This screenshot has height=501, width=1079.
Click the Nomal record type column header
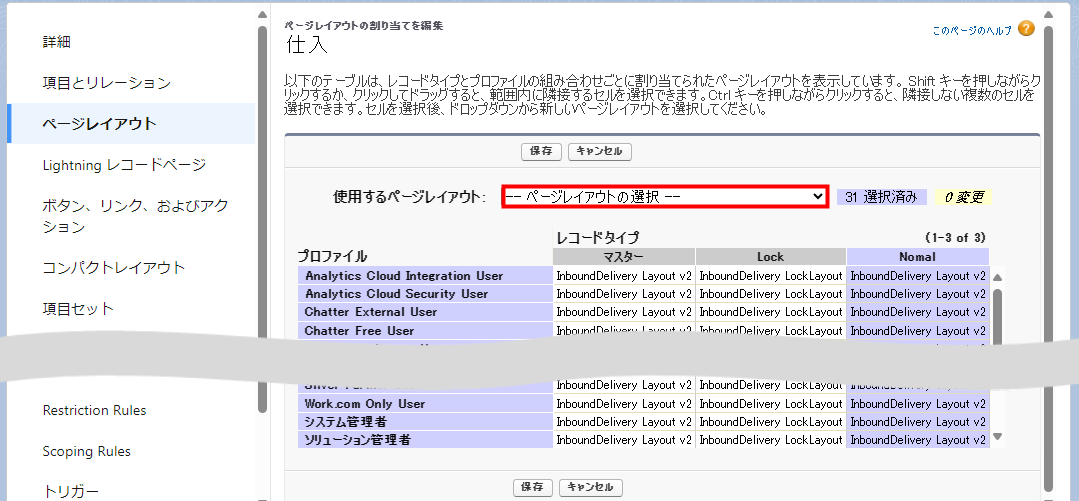(917, 257)
